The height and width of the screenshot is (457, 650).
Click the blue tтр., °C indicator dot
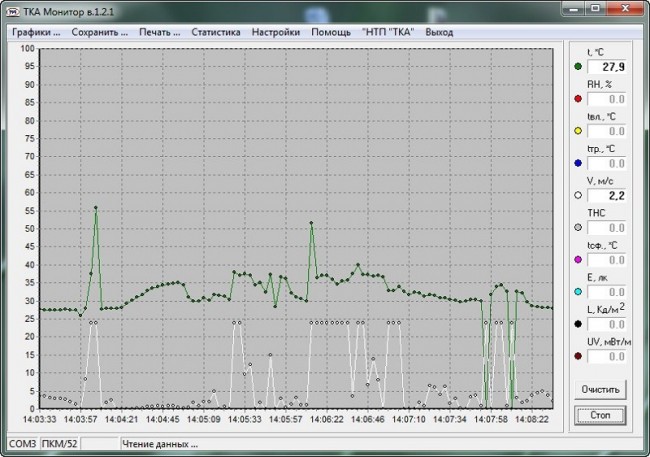pos(578,163)
